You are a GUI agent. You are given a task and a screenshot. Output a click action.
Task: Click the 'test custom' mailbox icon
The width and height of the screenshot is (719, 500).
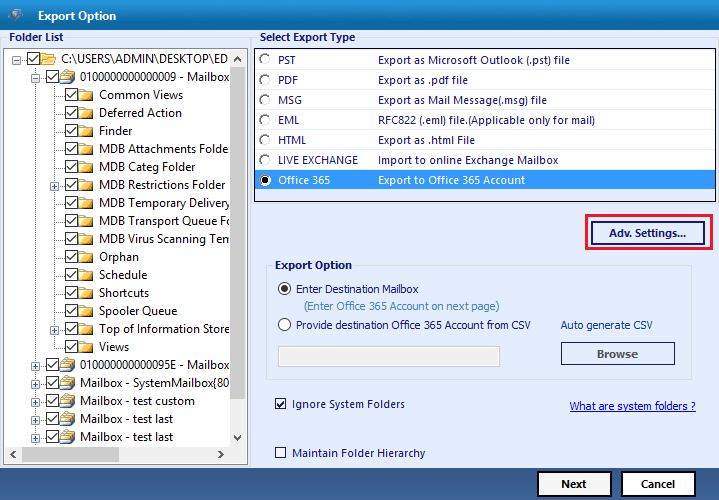[67, 401]
